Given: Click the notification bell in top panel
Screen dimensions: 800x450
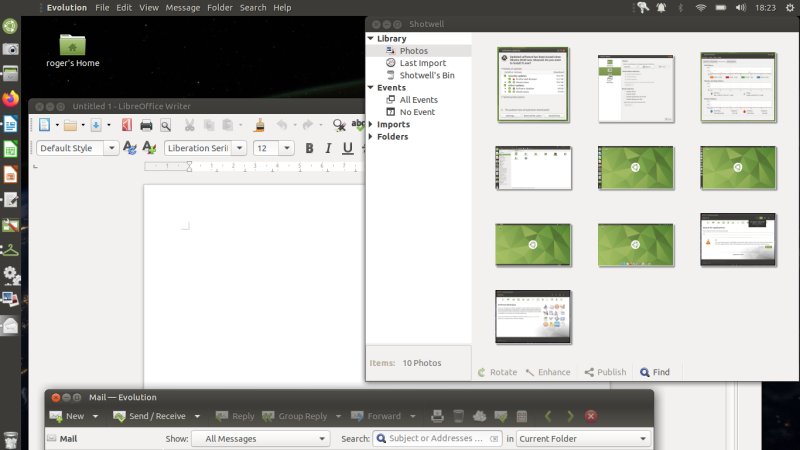Looking at the screenshot, I should pos(662,8).
